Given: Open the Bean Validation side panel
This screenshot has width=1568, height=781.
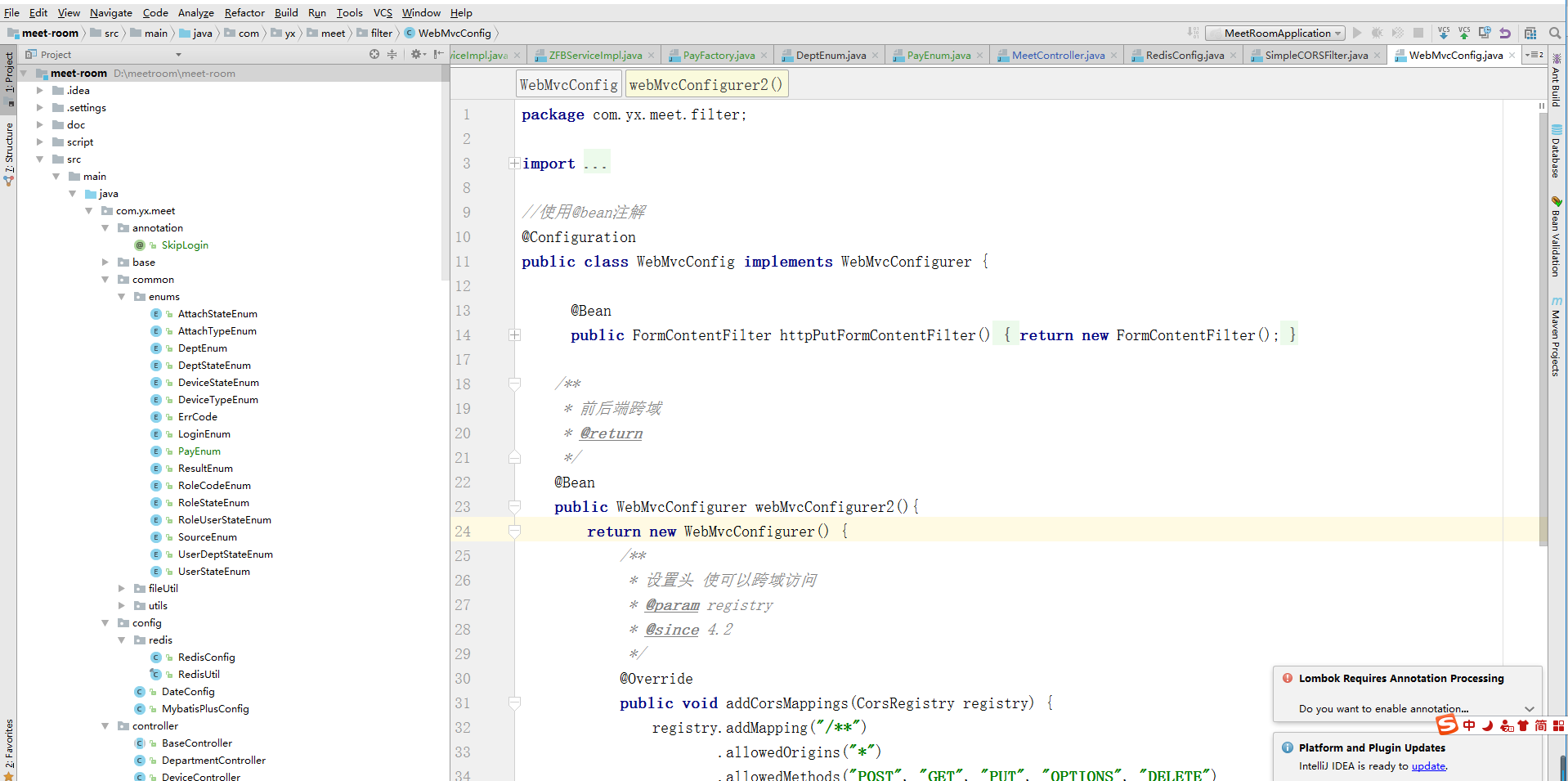Looking at the screenshot, I should pos(1556,236).
